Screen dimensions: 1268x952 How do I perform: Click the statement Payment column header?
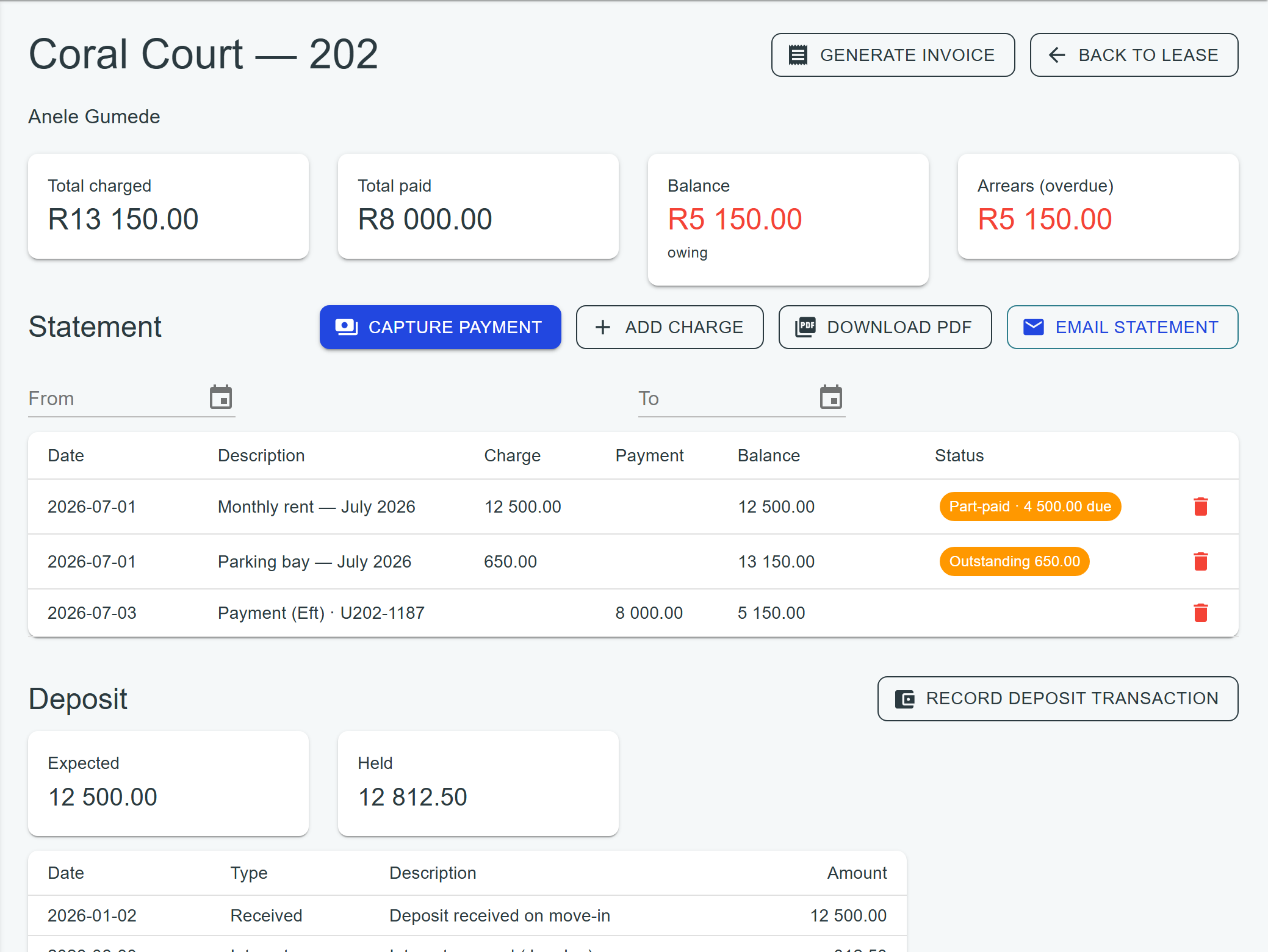pyautogui.click(x=649, y=455)
